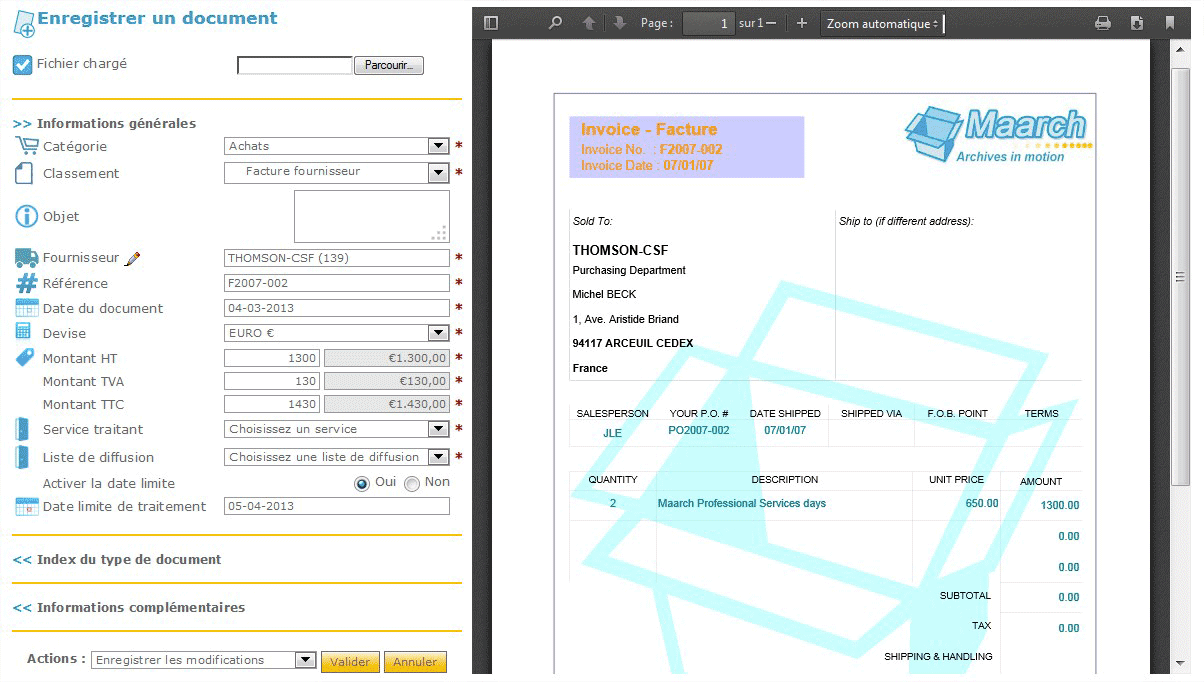This screenshot has width=1204, height=682.
Task: Click Maarch Professional Services days description
Action: (742, 504)
